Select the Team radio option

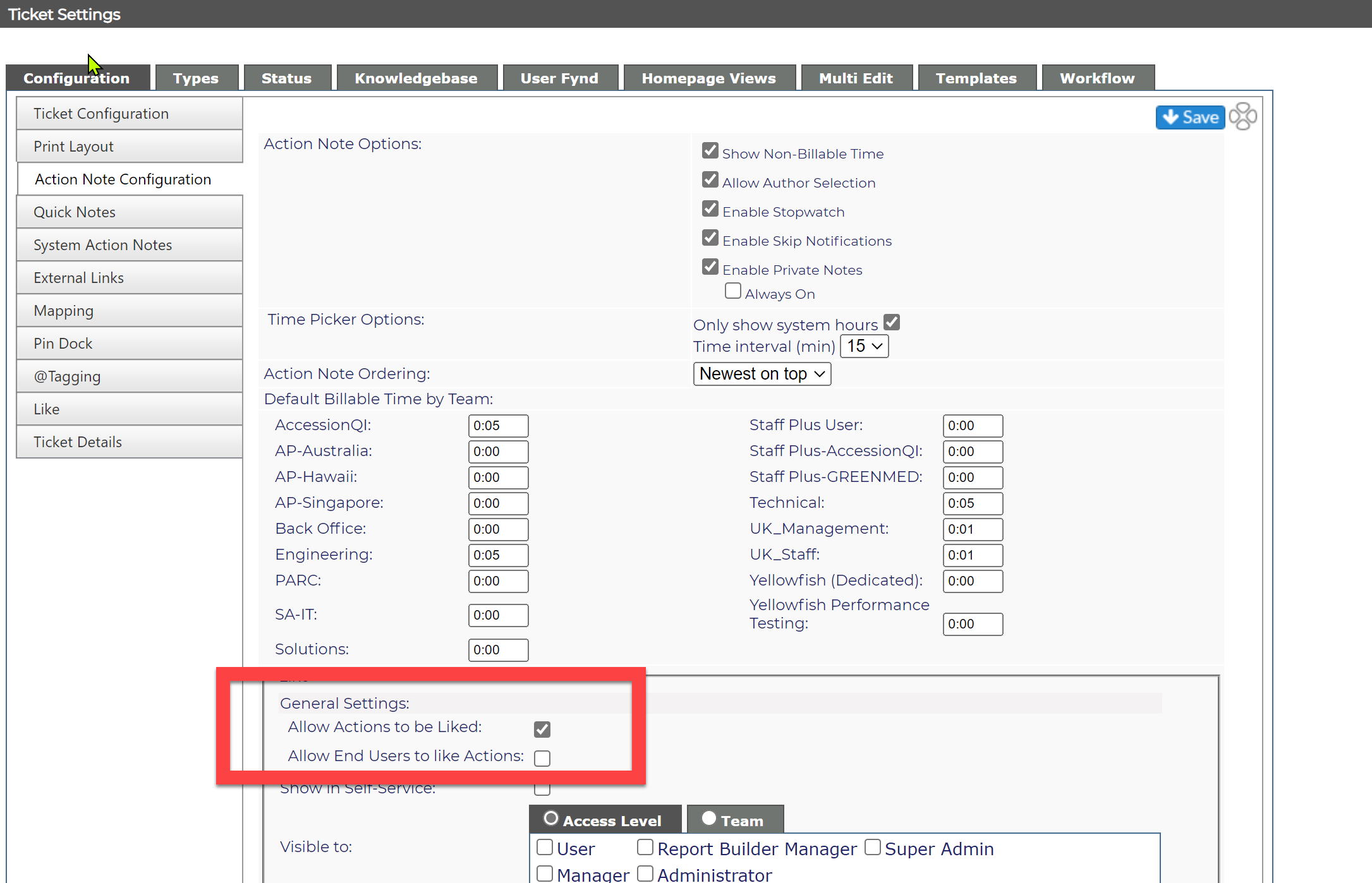[x=709, y=819]
